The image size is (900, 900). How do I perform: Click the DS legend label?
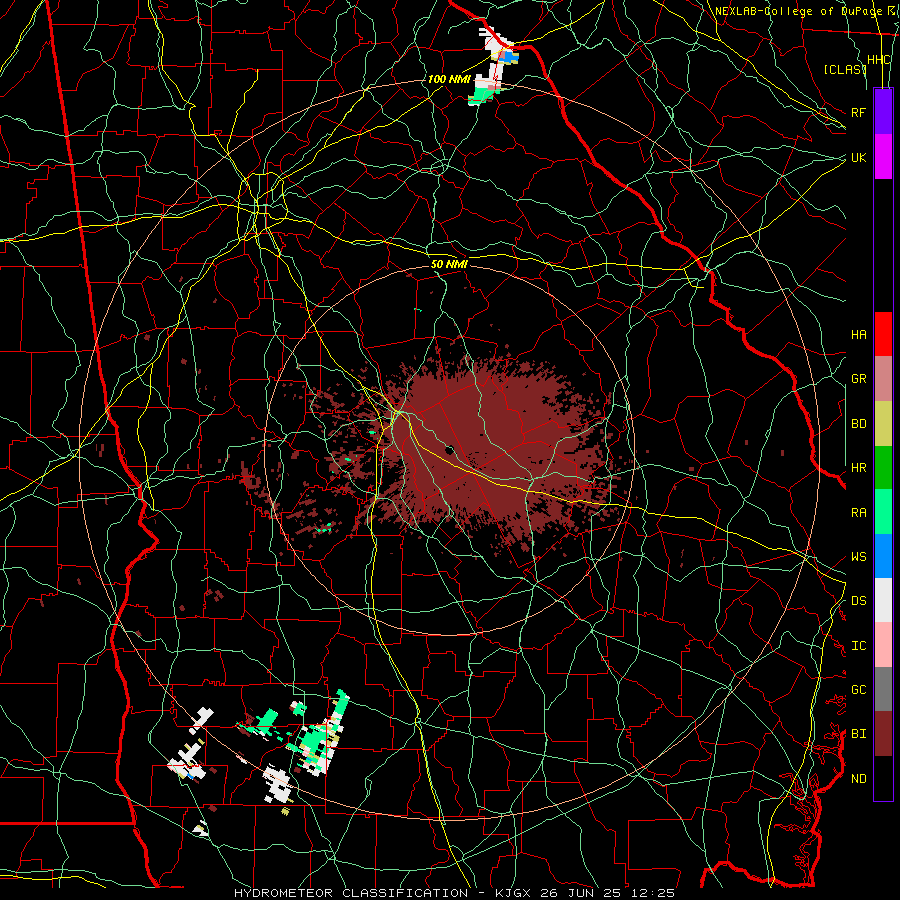858,601
